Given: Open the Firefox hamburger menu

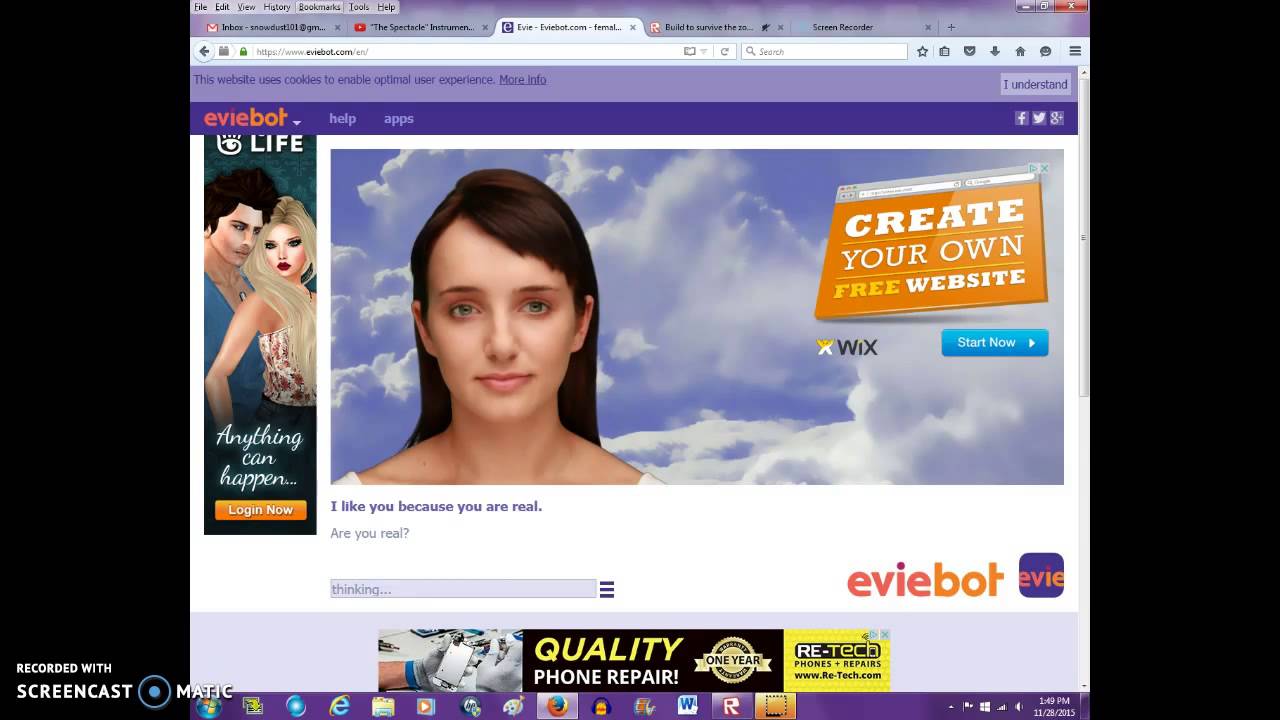Looking at the screenshot, I should click(x=1075, y=51).
